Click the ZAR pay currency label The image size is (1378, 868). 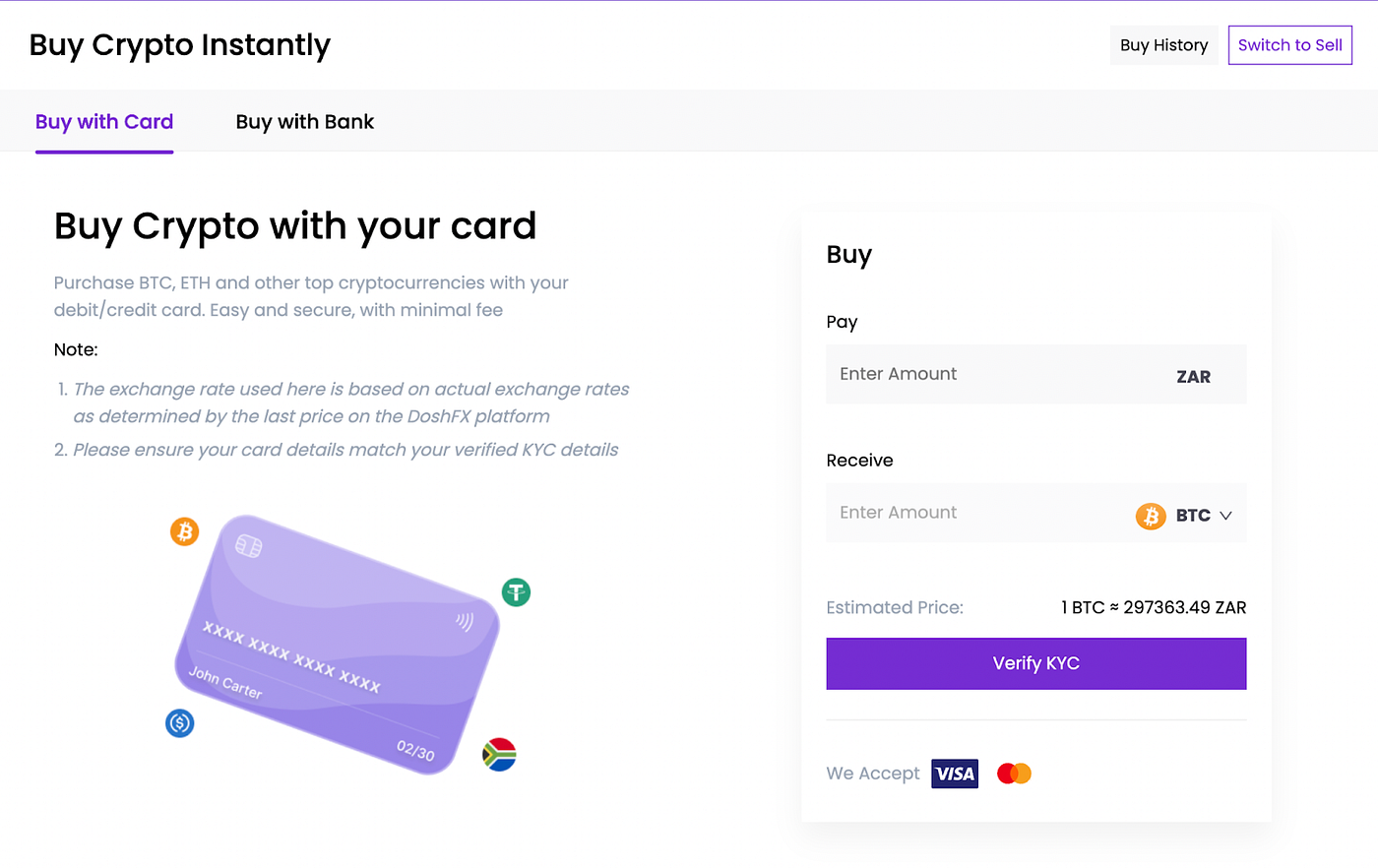coord(1193,376)
